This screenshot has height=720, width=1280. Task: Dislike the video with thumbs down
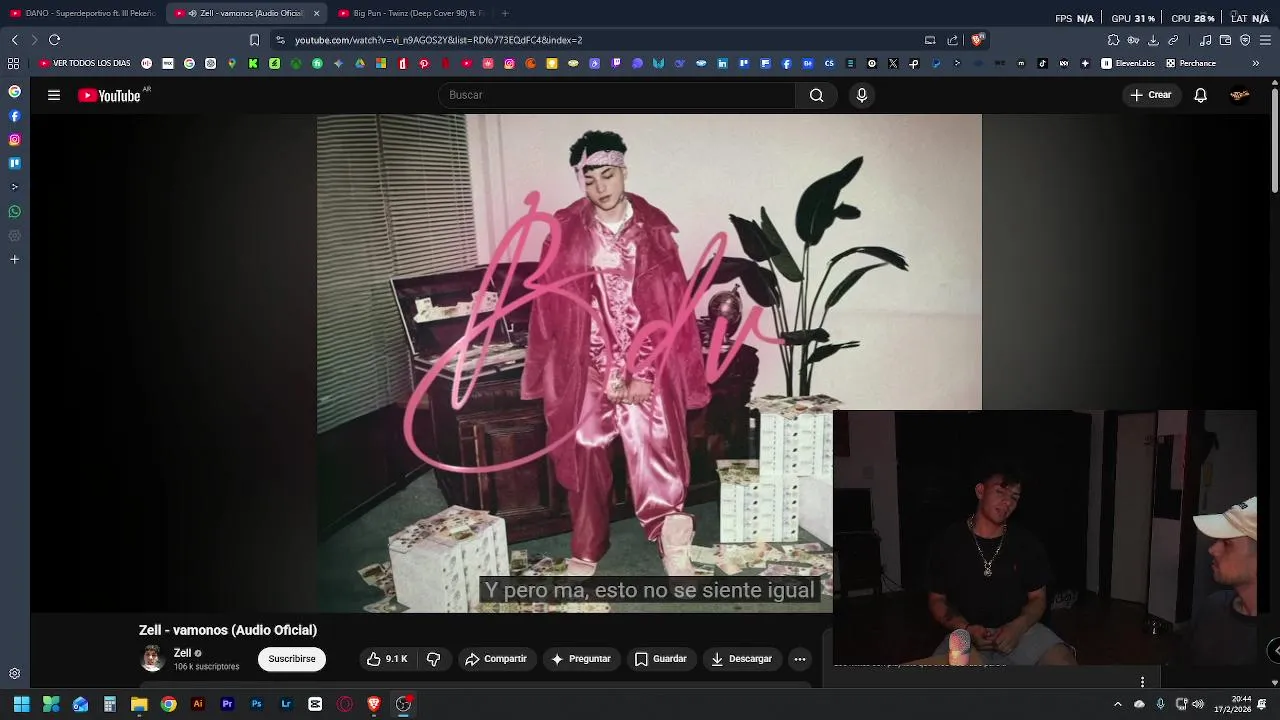[x=434, y=659]
